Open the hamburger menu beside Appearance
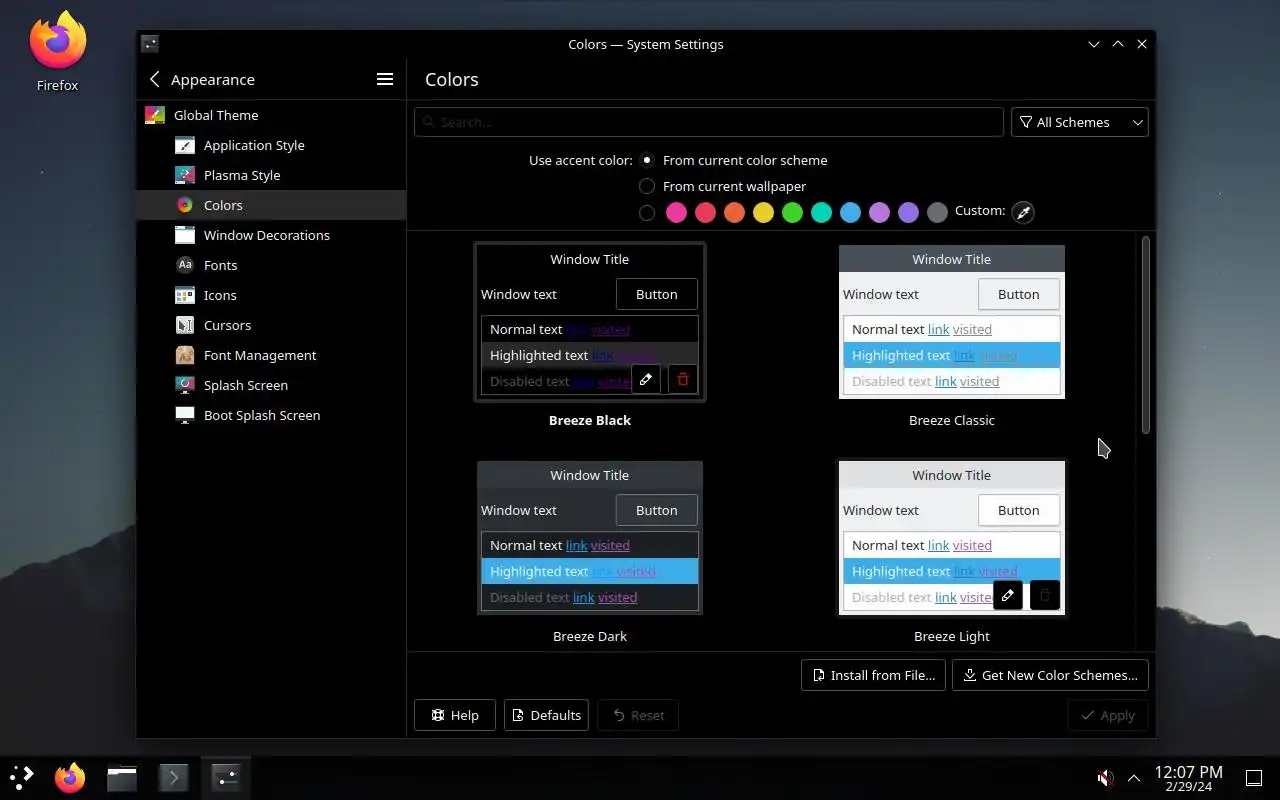The height and width of the screenshot is (800, 1280). (385, 79)
